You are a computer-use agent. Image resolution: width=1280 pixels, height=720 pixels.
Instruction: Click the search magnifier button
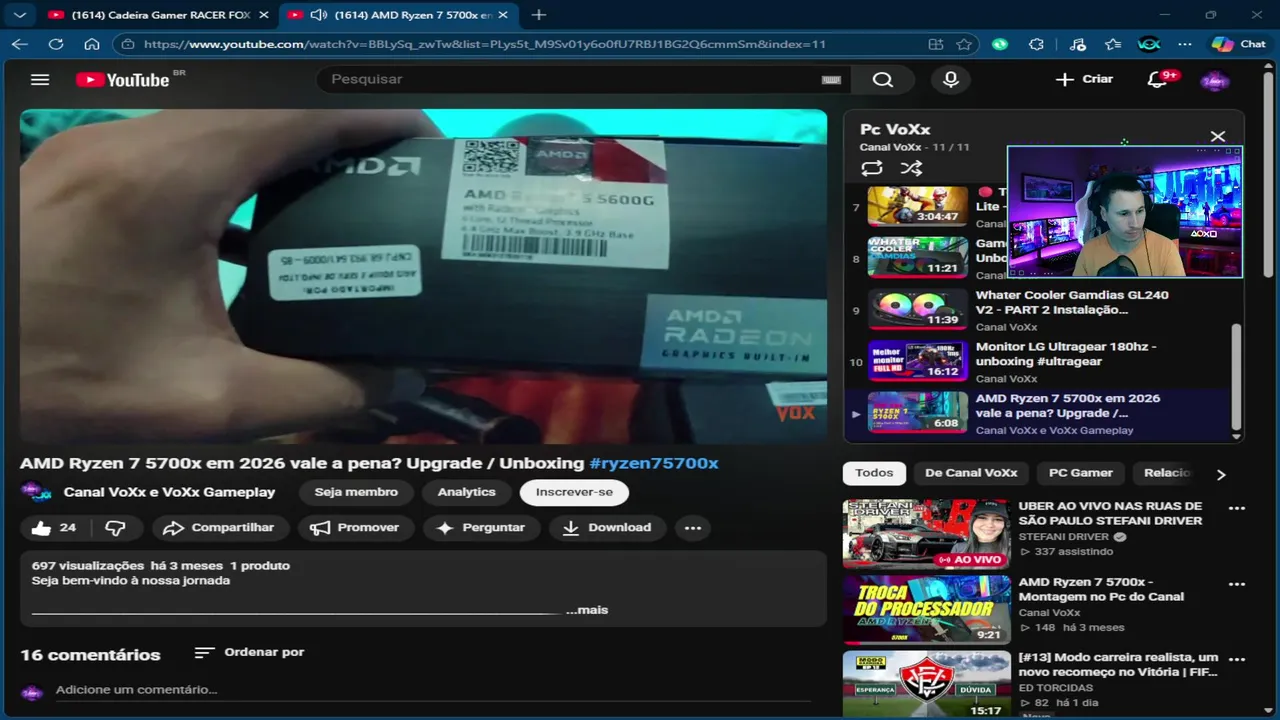[x=882, y=79]
